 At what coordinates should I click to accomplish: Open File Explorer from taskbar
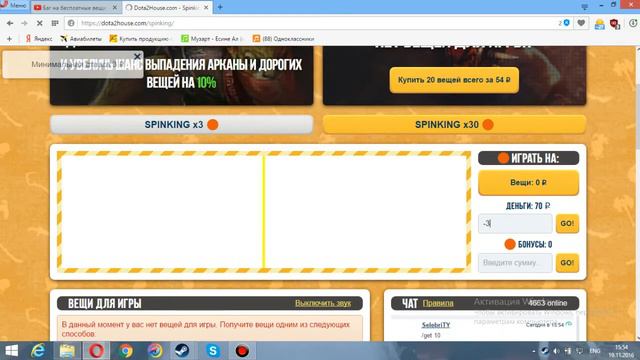67,351
